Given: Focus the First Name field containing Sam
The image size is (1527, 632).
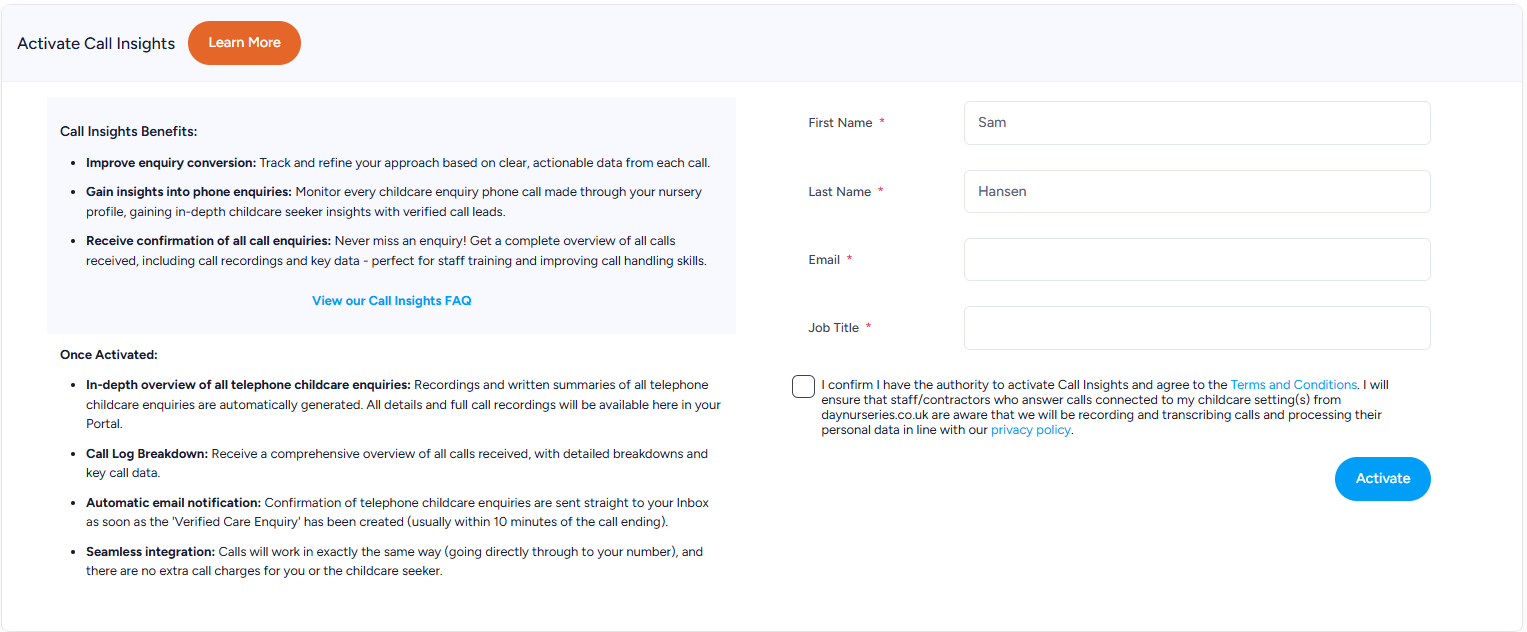Looking at the screenshot, I should coord(1197,123).
